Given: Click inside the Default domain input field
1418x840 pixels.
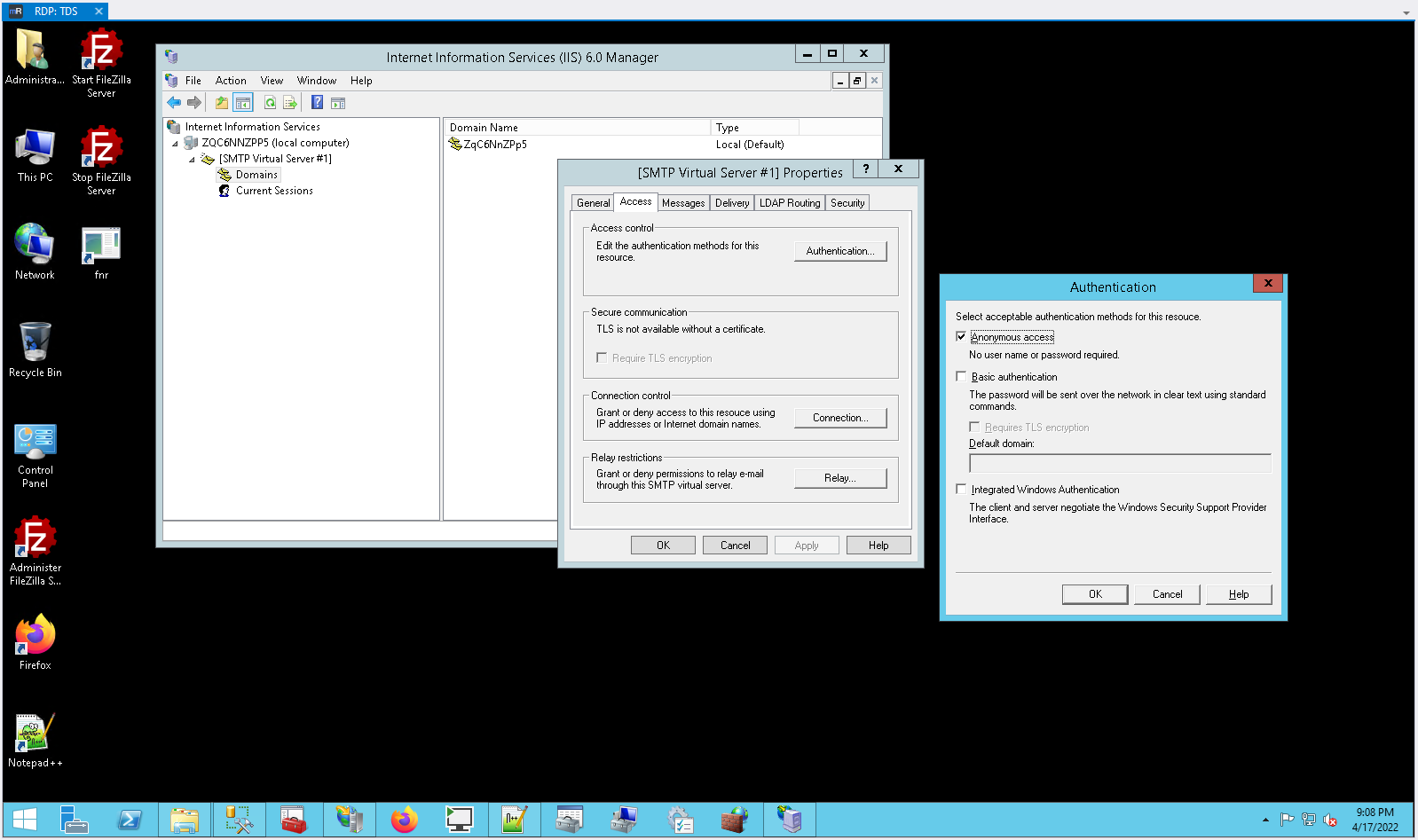Looking at the screenshot, I should (x=1120, y=463).
